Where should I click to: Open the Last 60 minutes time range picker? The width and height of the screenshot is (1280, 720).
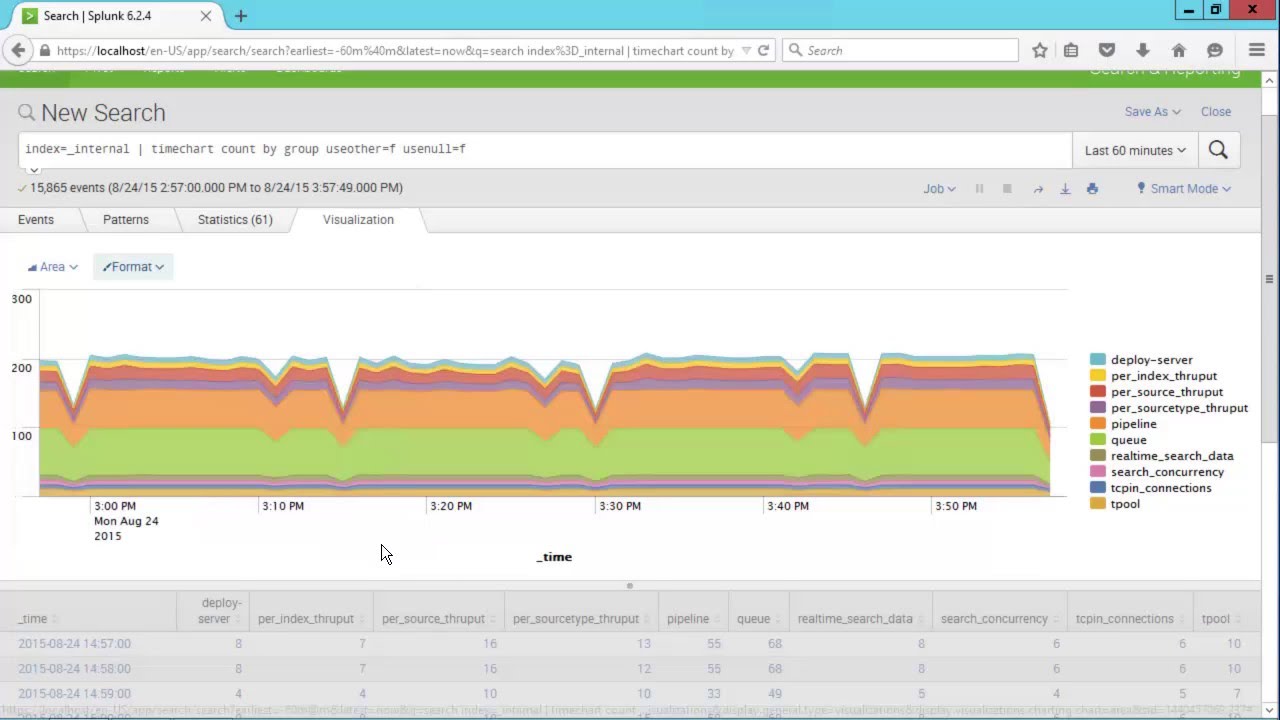point(1135,150)
